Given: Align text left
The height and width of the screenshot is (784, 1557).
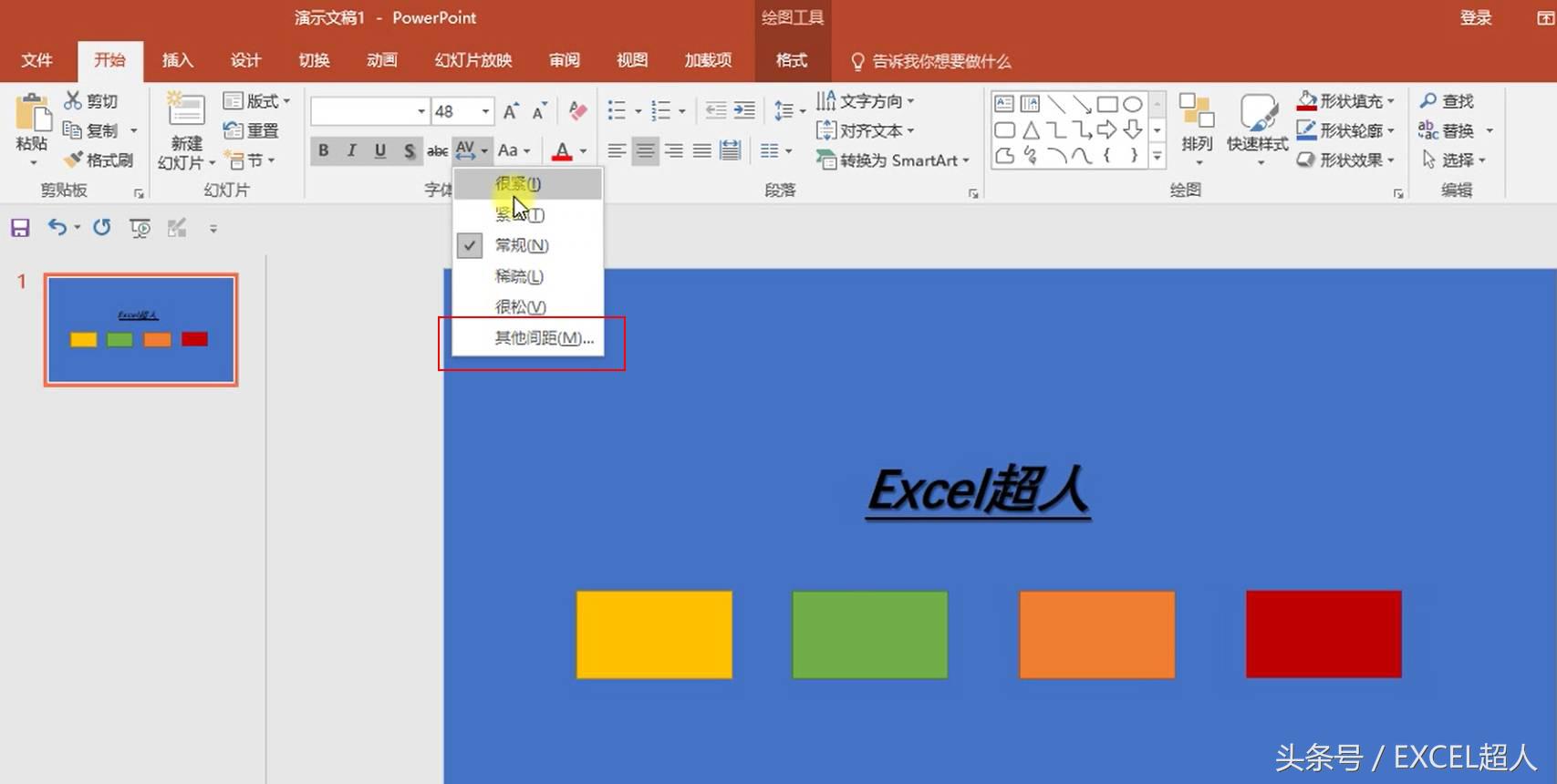Looking at the screenshot, I should tap(617, 150).
